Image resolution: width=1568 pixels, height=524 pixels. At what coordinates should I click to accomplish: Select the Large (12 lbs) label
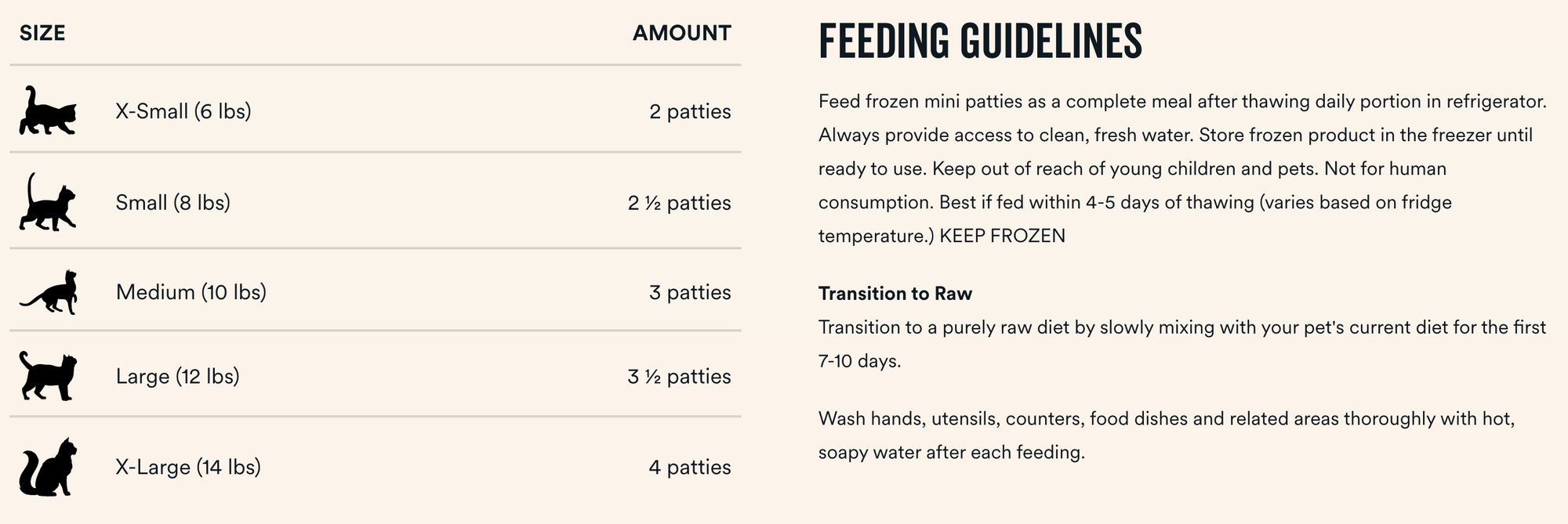pyautogui.click(x=178, y=377)
